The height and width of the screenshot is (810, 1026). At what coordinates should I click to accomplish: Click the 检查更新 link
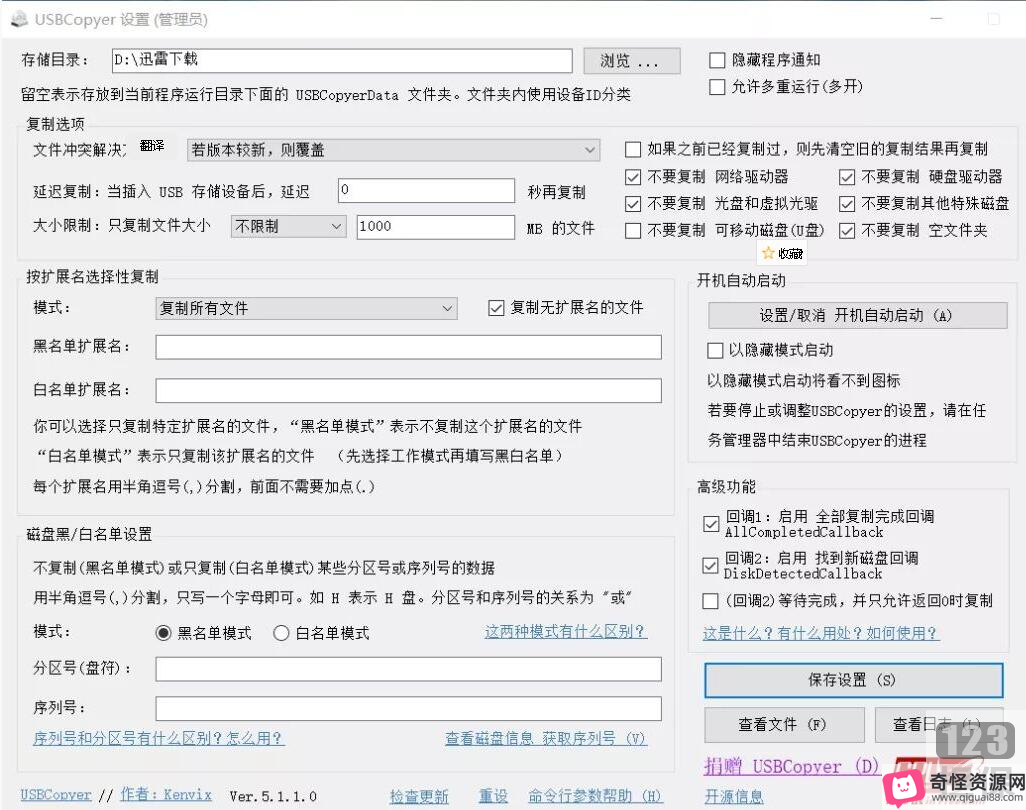[419, 796]
